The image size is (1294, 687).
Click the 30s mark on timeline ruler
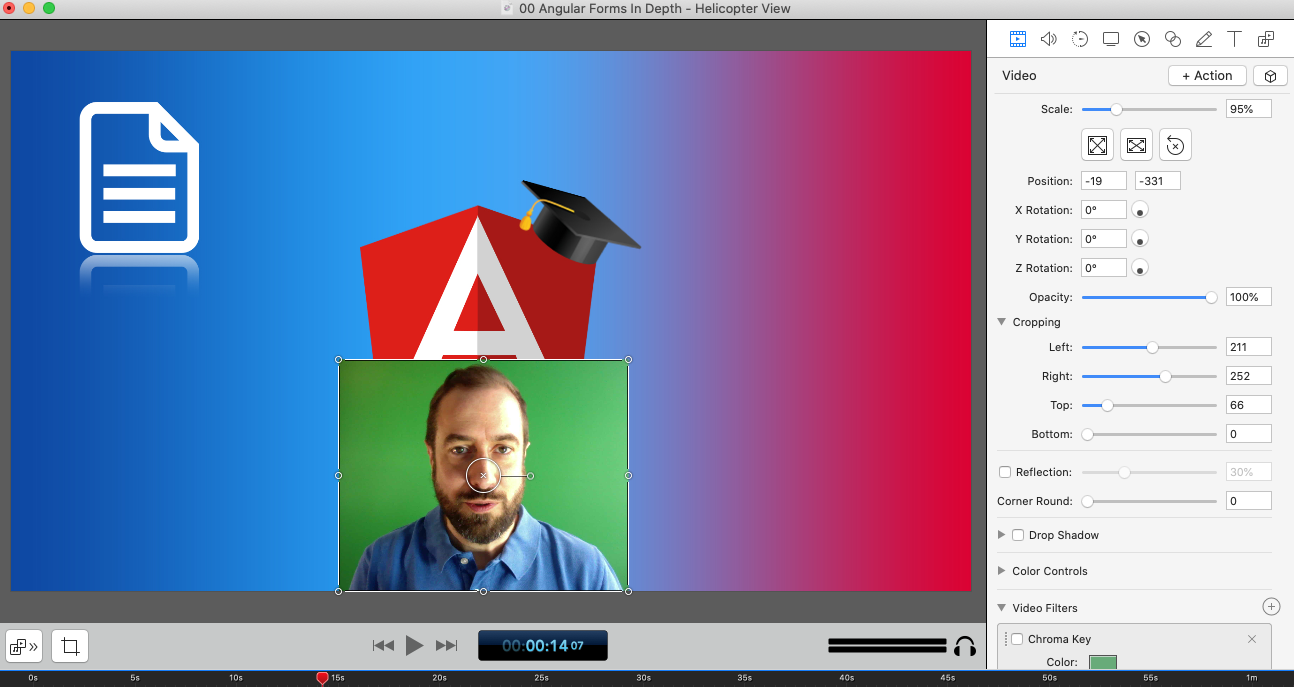[644, 678]
